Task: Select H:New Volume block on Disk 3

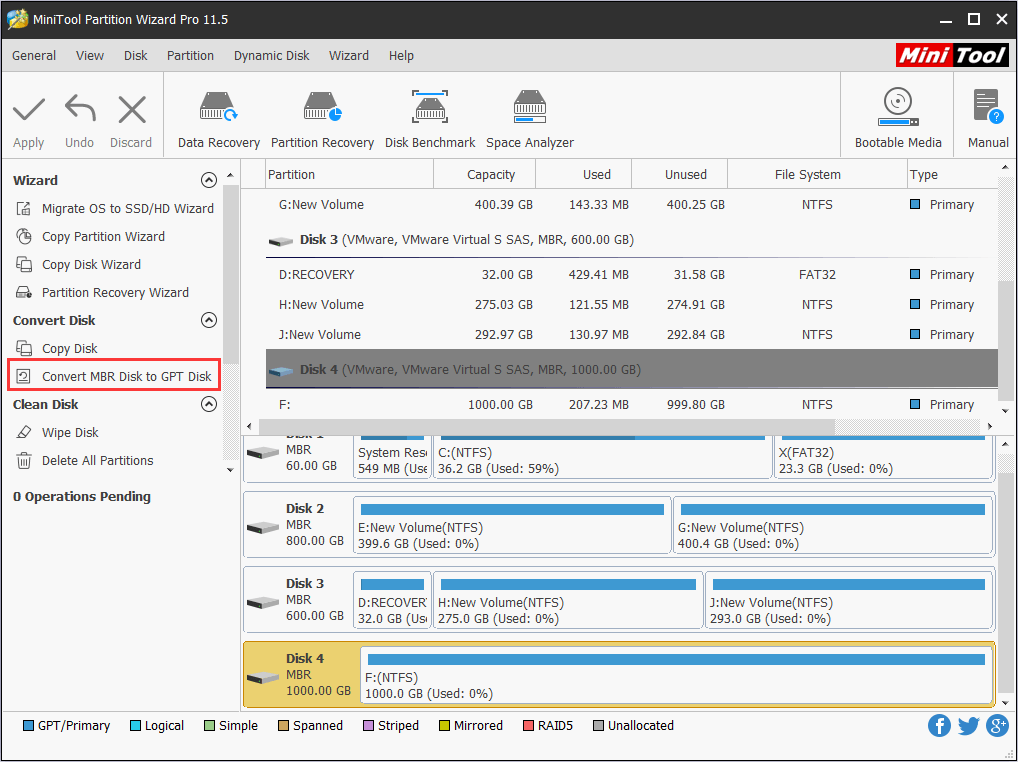Action: 568,600
